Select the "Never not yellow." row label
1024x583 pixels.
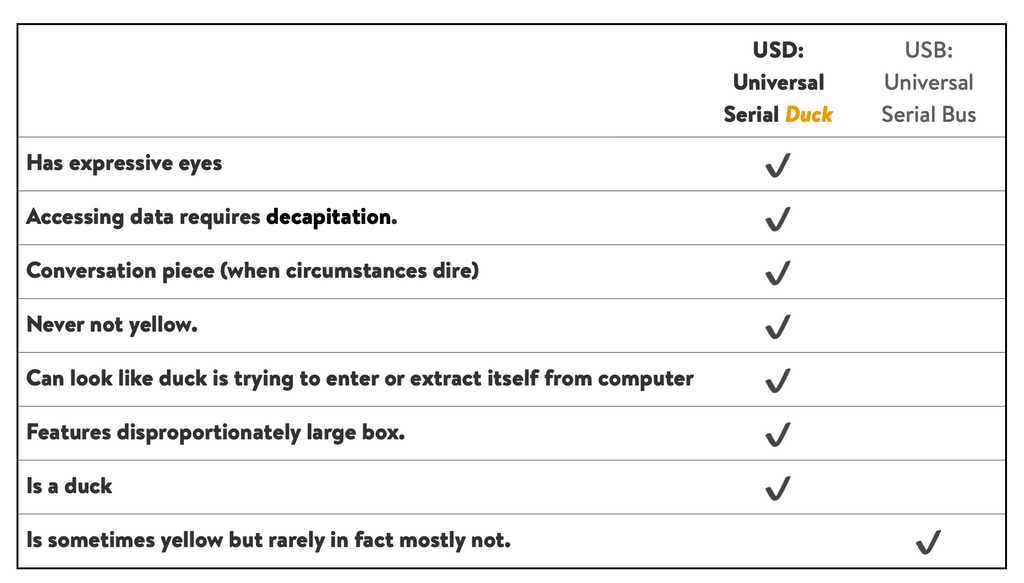pos(112,325)
